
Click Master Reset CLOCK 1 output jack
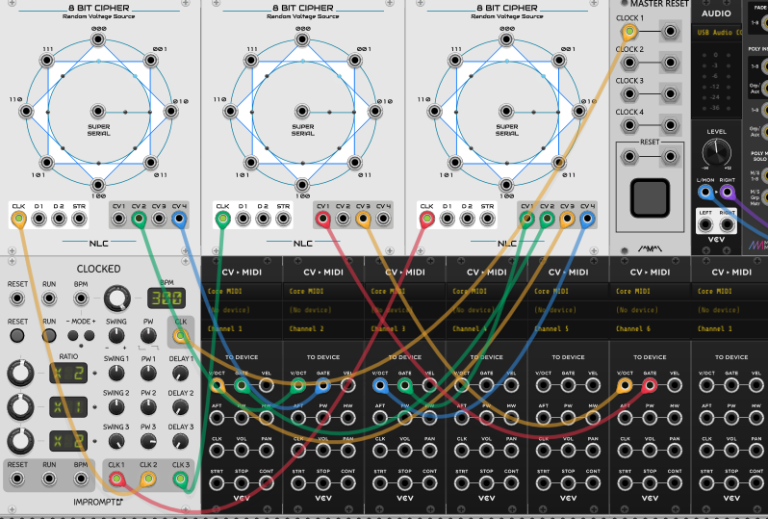(x=670, y=32)
